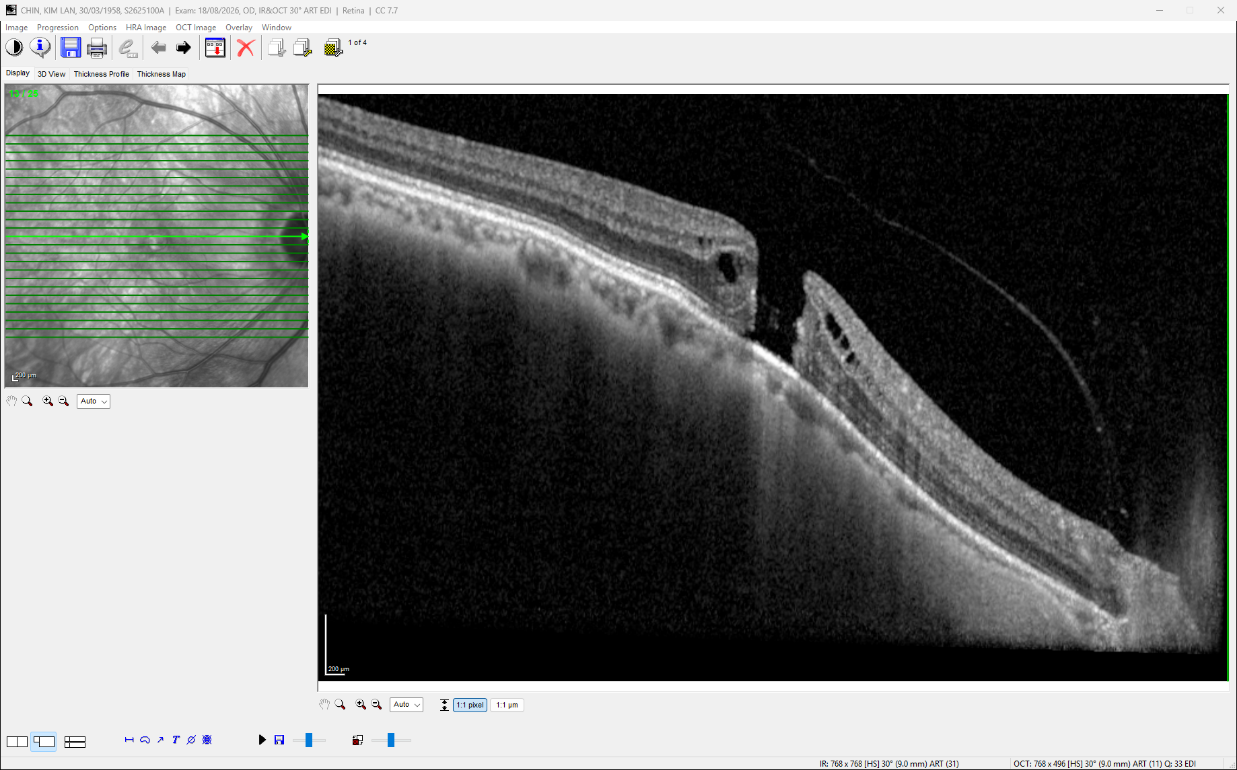Switch to stacked rows layout view
Viewport: 1237px width, 770px height.
tap(75, 741)
